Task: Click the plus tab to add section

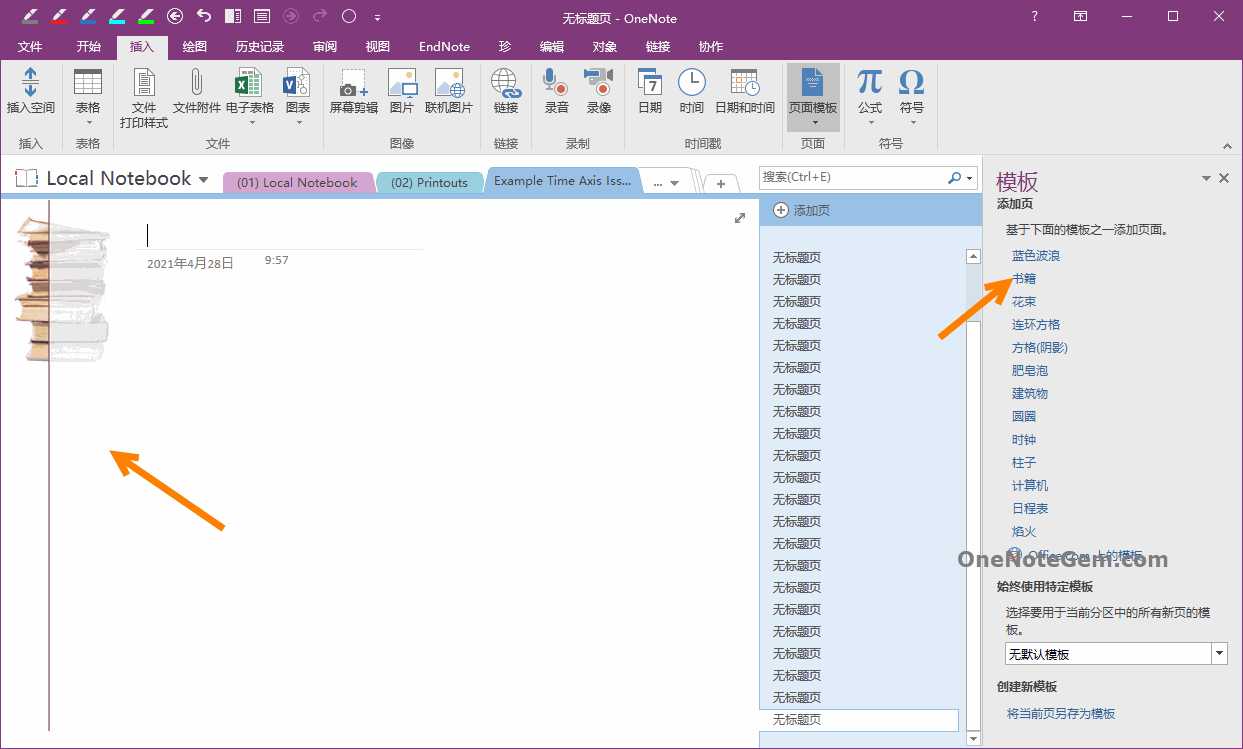Action: coord(721,184)
